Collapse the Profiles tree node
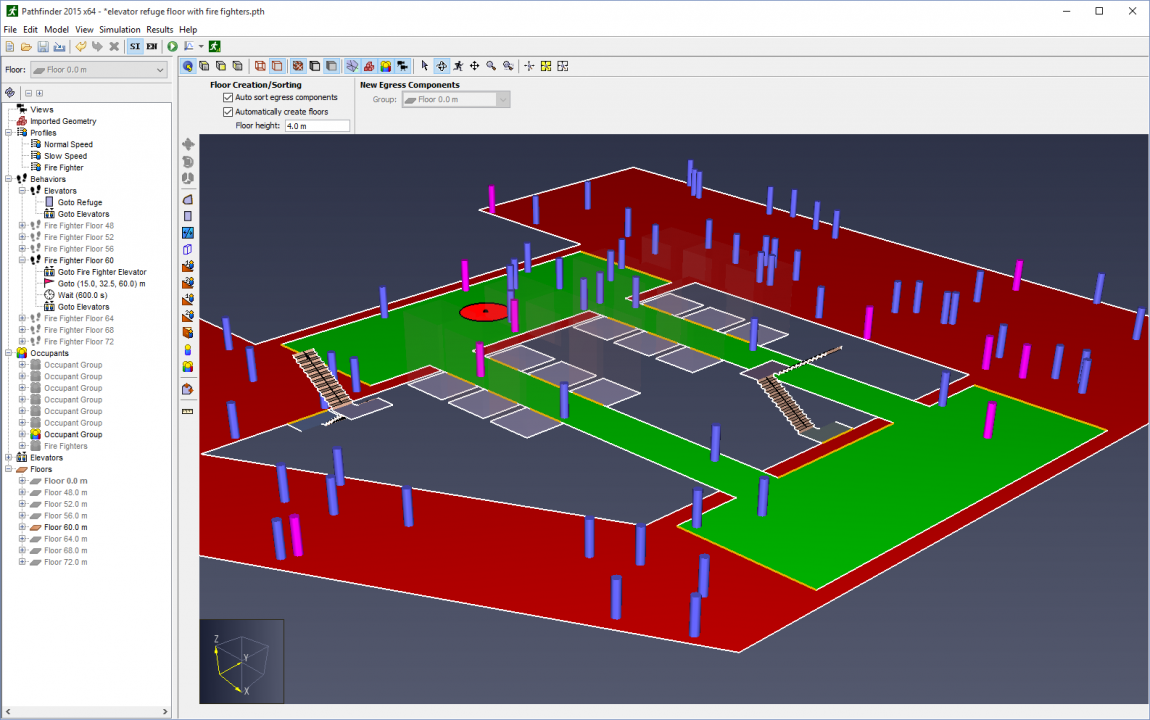 (9, 133)
